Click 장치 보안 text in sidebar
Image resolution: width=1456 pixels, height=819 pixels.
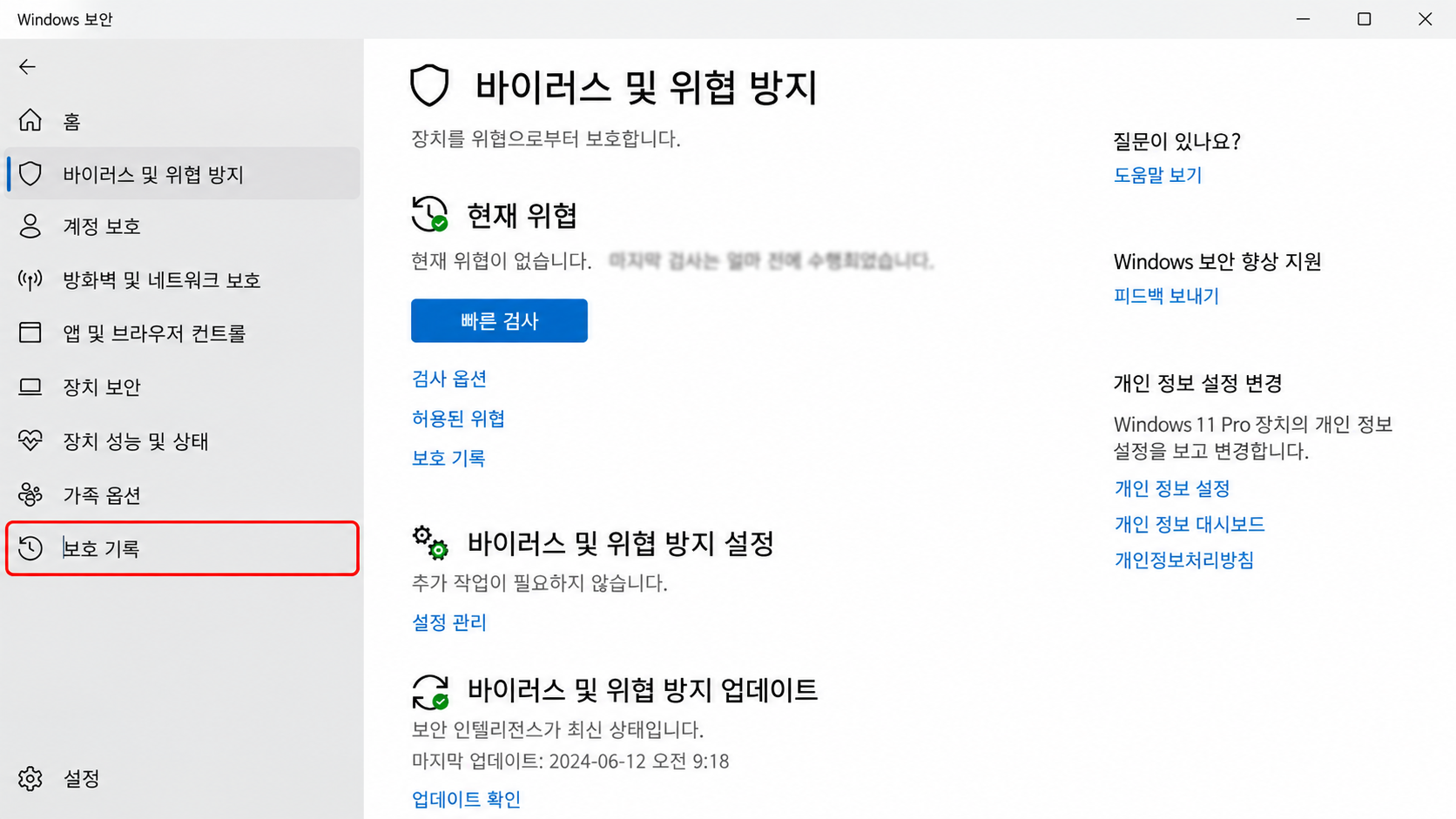[102, 387]
